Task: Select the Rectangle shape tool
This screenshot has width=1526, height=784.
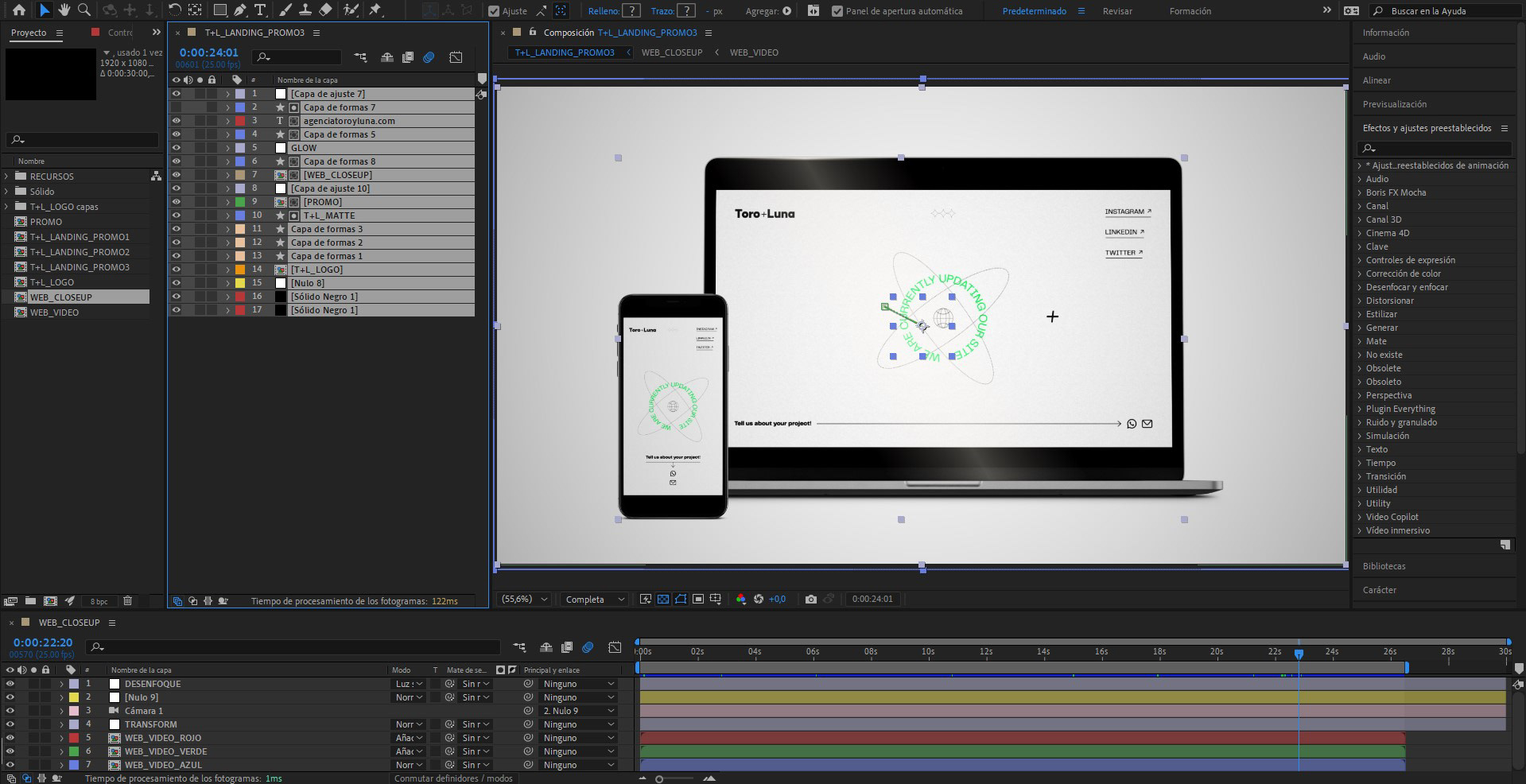Action: click(220, 10)
